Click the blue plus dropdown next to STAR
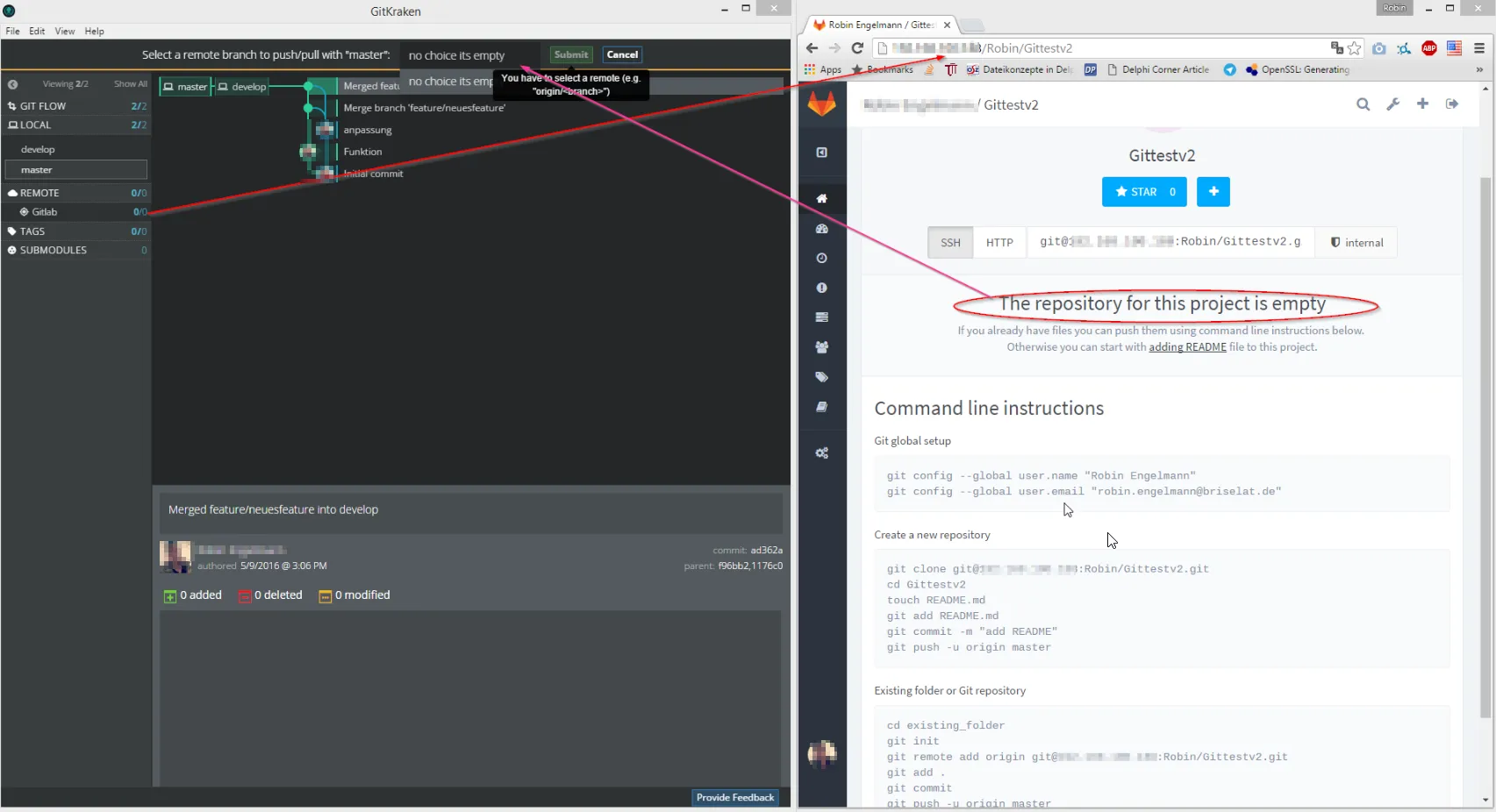This screenshot has height=812, width=1496. click(1213, 192)
